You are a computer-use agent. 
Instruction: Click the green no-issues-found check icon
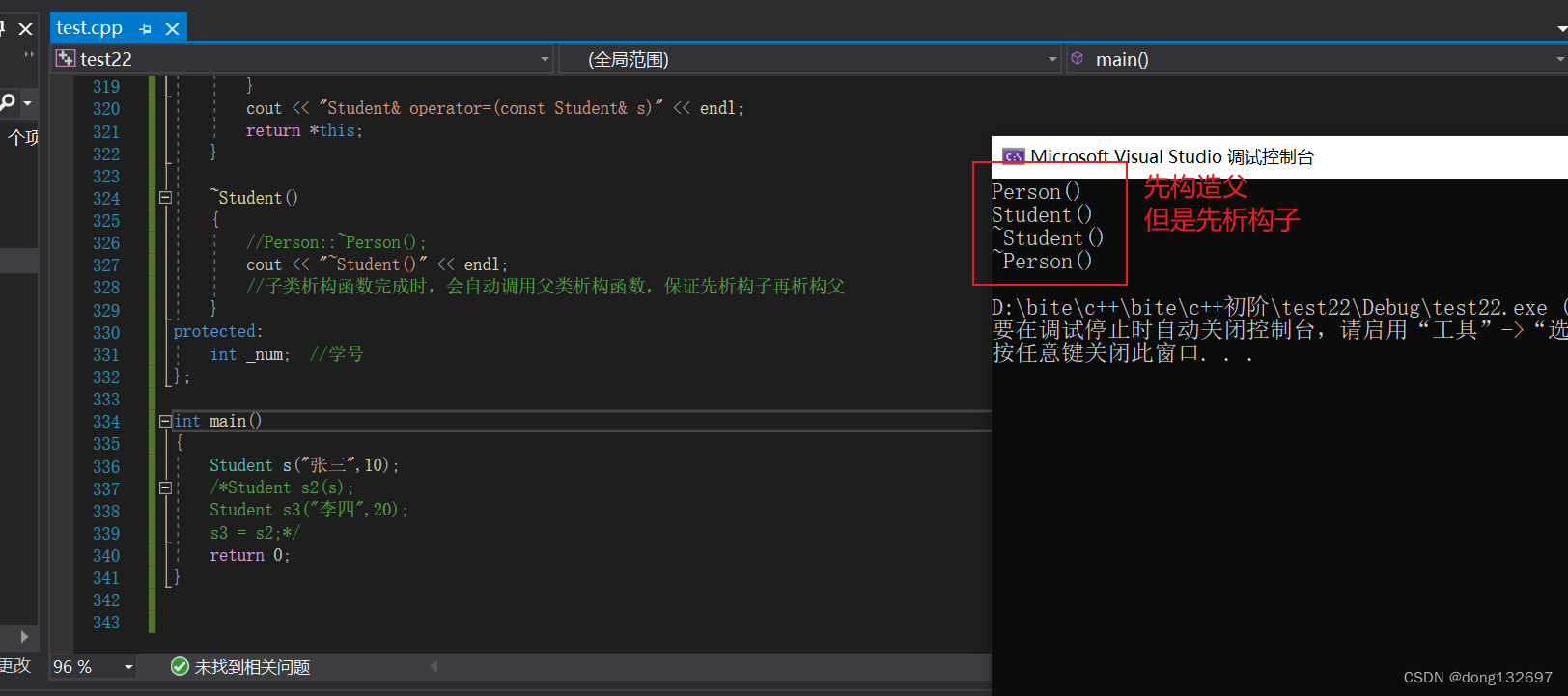(180, 666)
